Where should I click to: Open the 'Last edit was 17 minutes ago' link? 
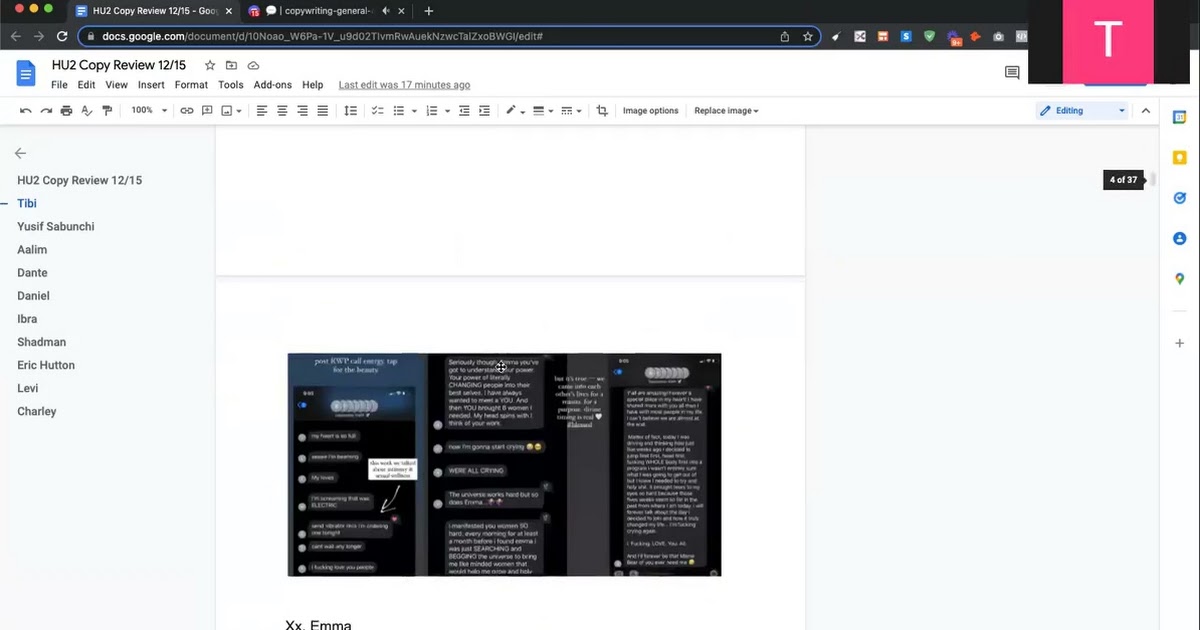point(404,85)
